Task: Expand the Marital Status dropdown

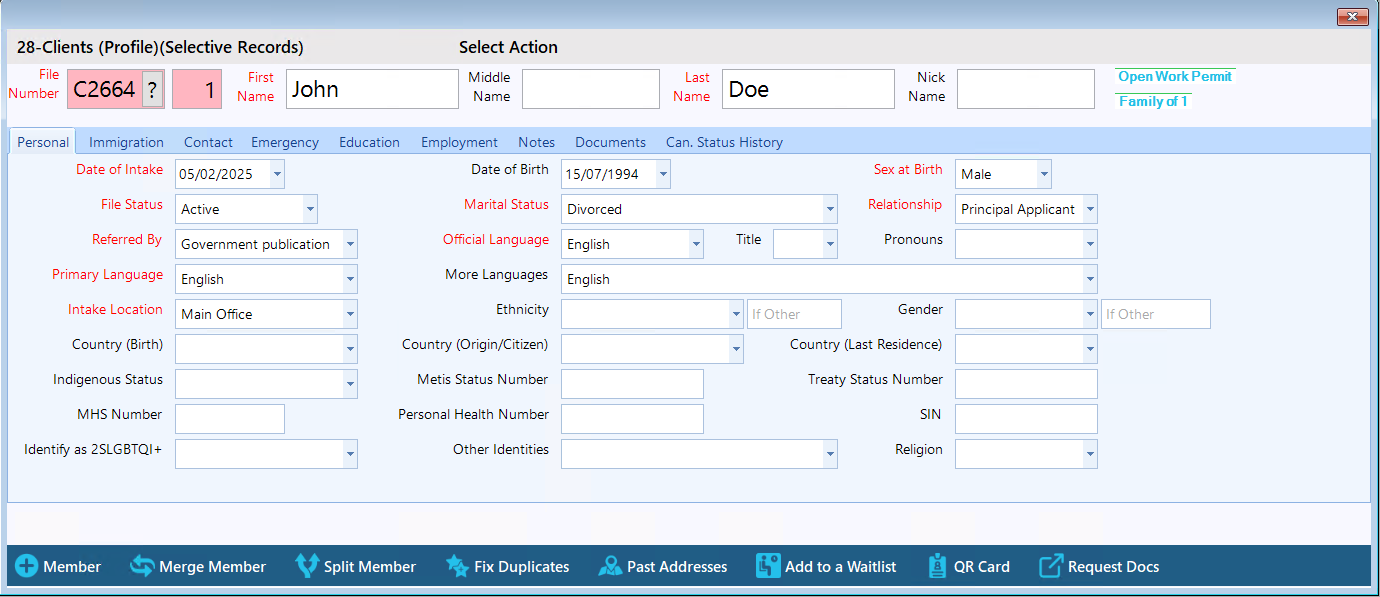Action: pos(830,209)
